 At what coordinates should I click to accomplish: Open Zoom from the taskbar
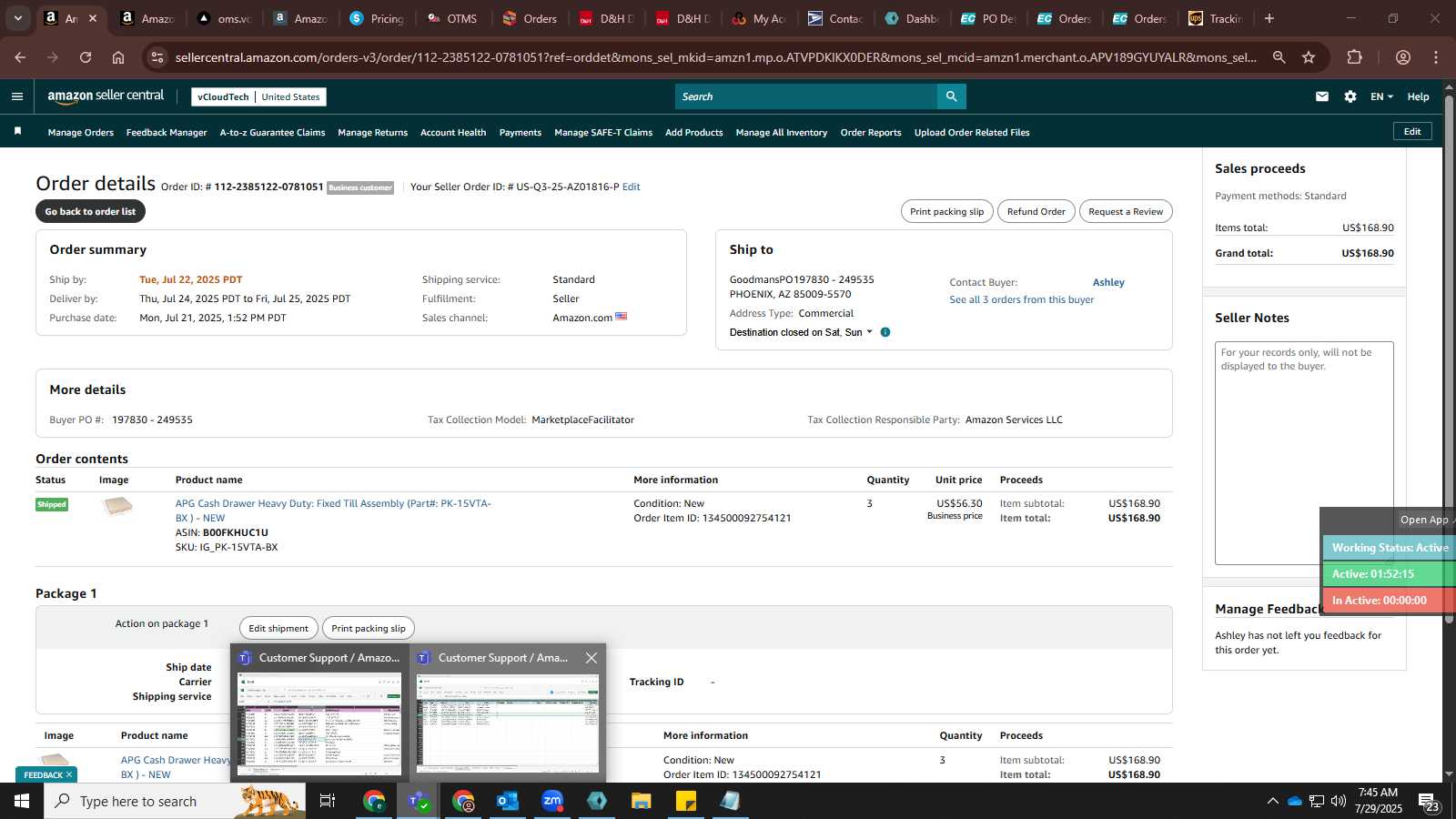click(551, 801)
